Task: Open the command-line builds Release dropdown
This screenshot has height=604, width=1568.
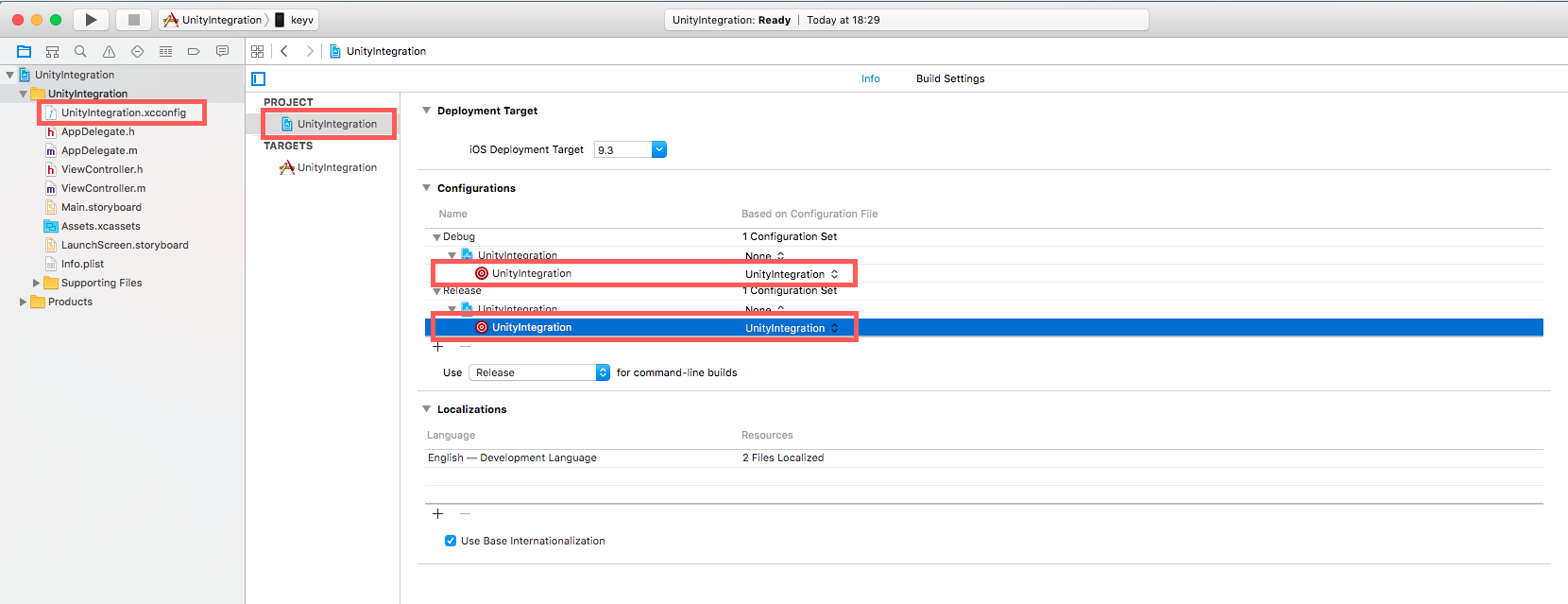Action: [539, 372]
